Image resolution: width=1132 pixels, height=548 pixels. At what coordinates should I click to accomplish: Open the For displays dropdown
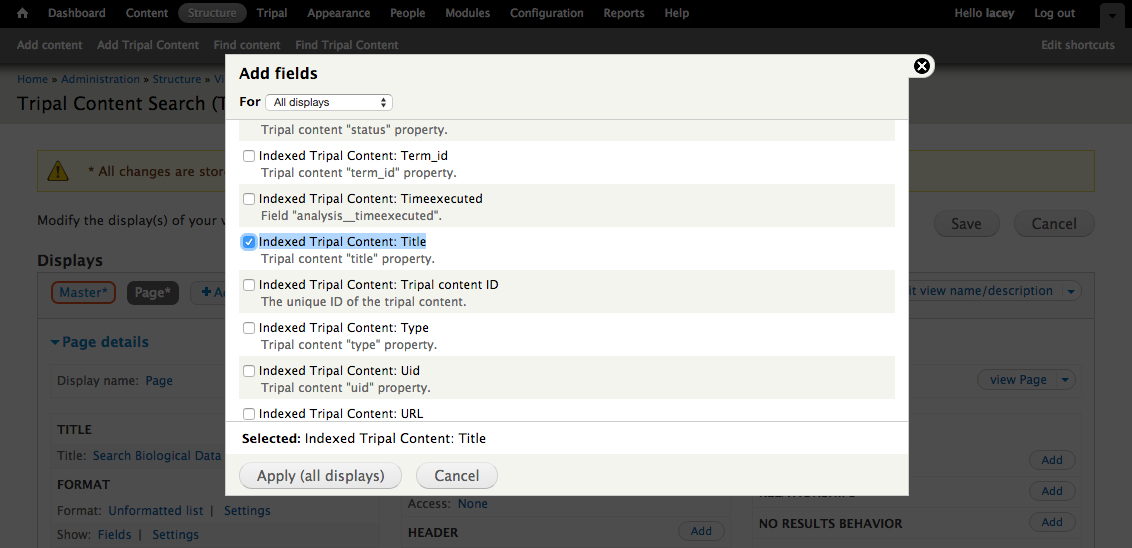pos(329,102)
